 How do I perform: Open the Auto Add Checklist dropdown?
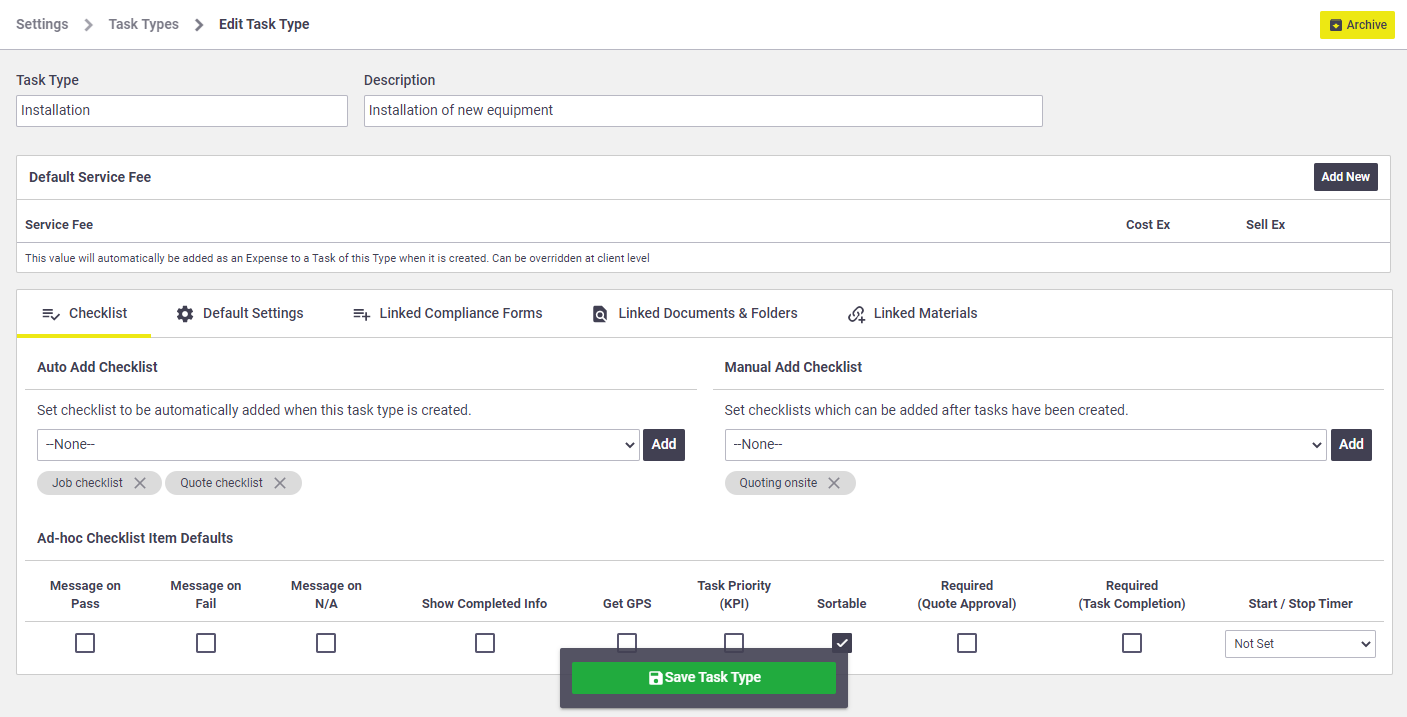point(338,445)
